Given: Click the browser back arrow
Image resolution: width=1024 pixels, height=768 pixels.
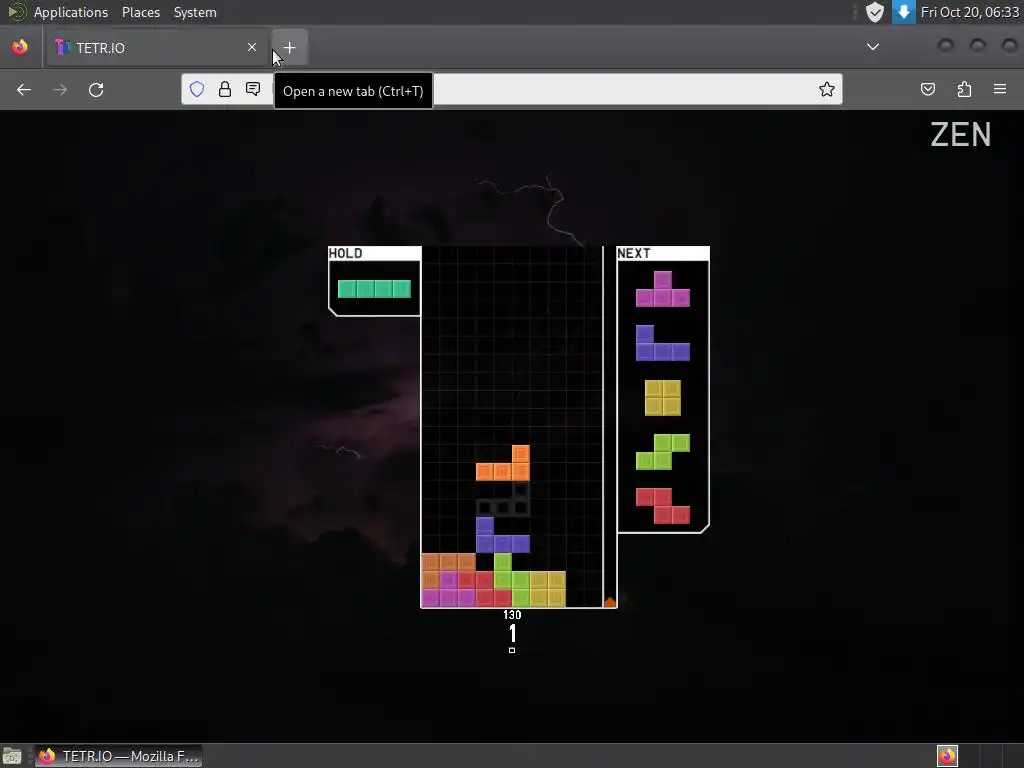Looking at the screenshot, I should coord(24,89).
